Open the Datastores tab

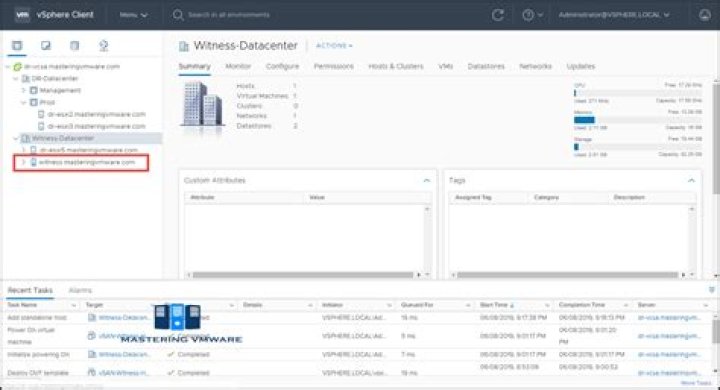tap(486, 66)
